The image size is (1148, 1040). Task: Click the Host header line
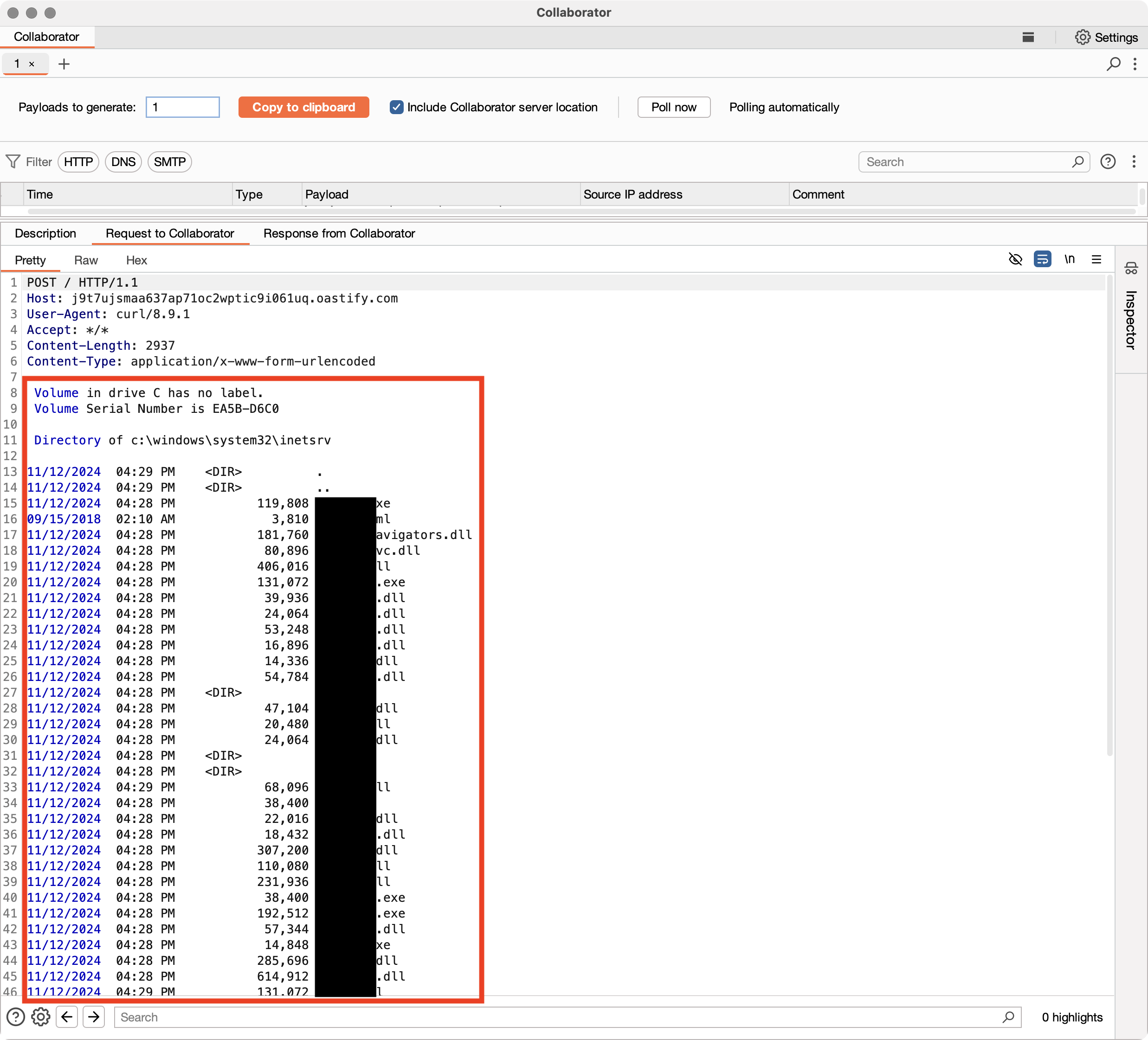[213, 298]
